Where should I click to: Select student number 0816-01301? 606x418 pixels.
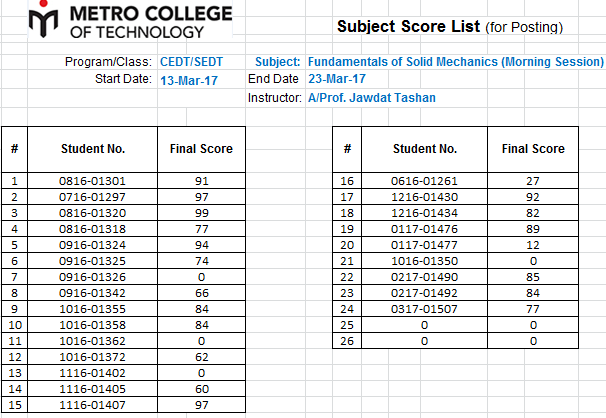coord(92,181)
